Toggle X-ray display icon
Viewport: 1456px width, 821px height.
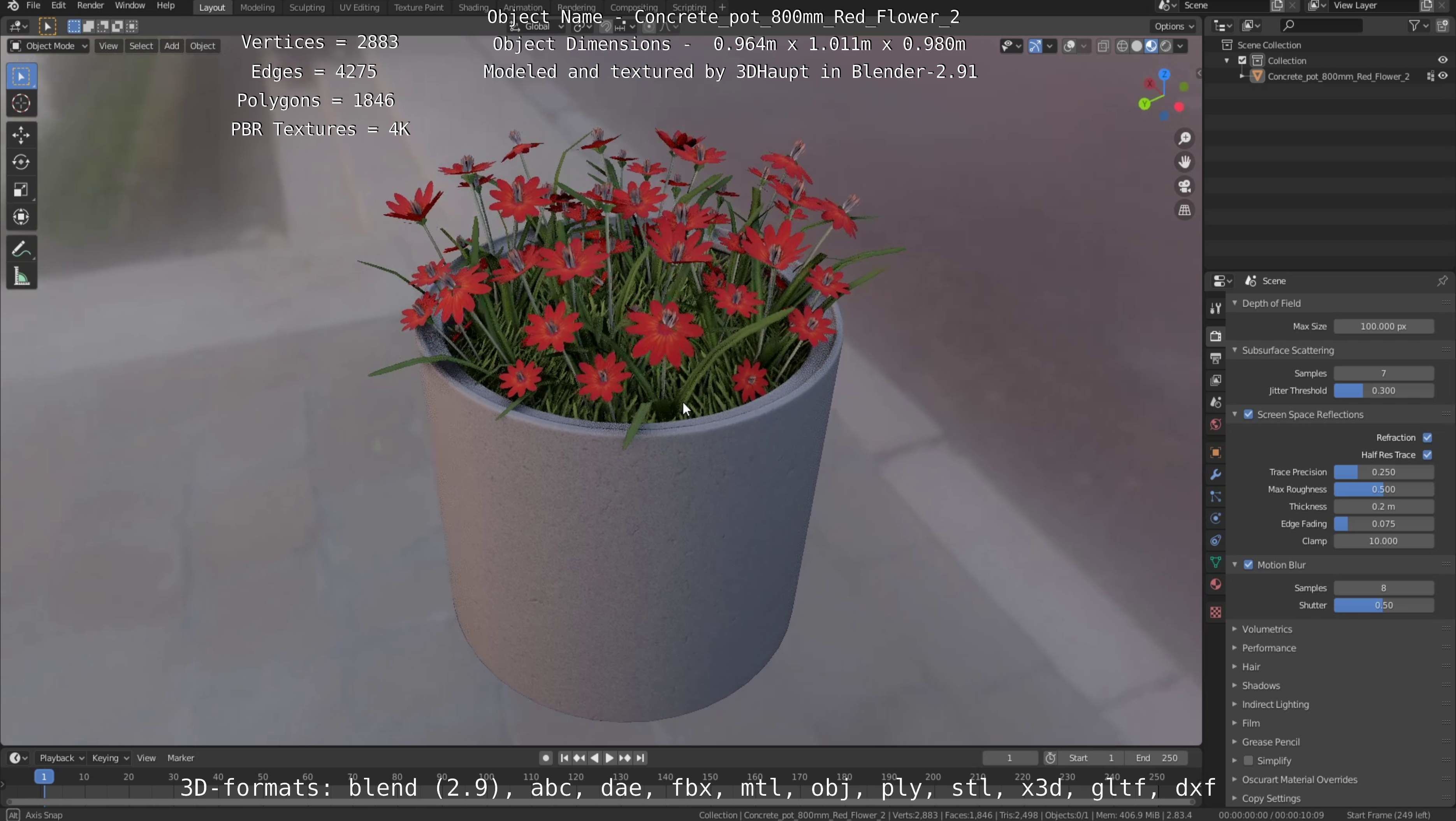pos(1103,46)
